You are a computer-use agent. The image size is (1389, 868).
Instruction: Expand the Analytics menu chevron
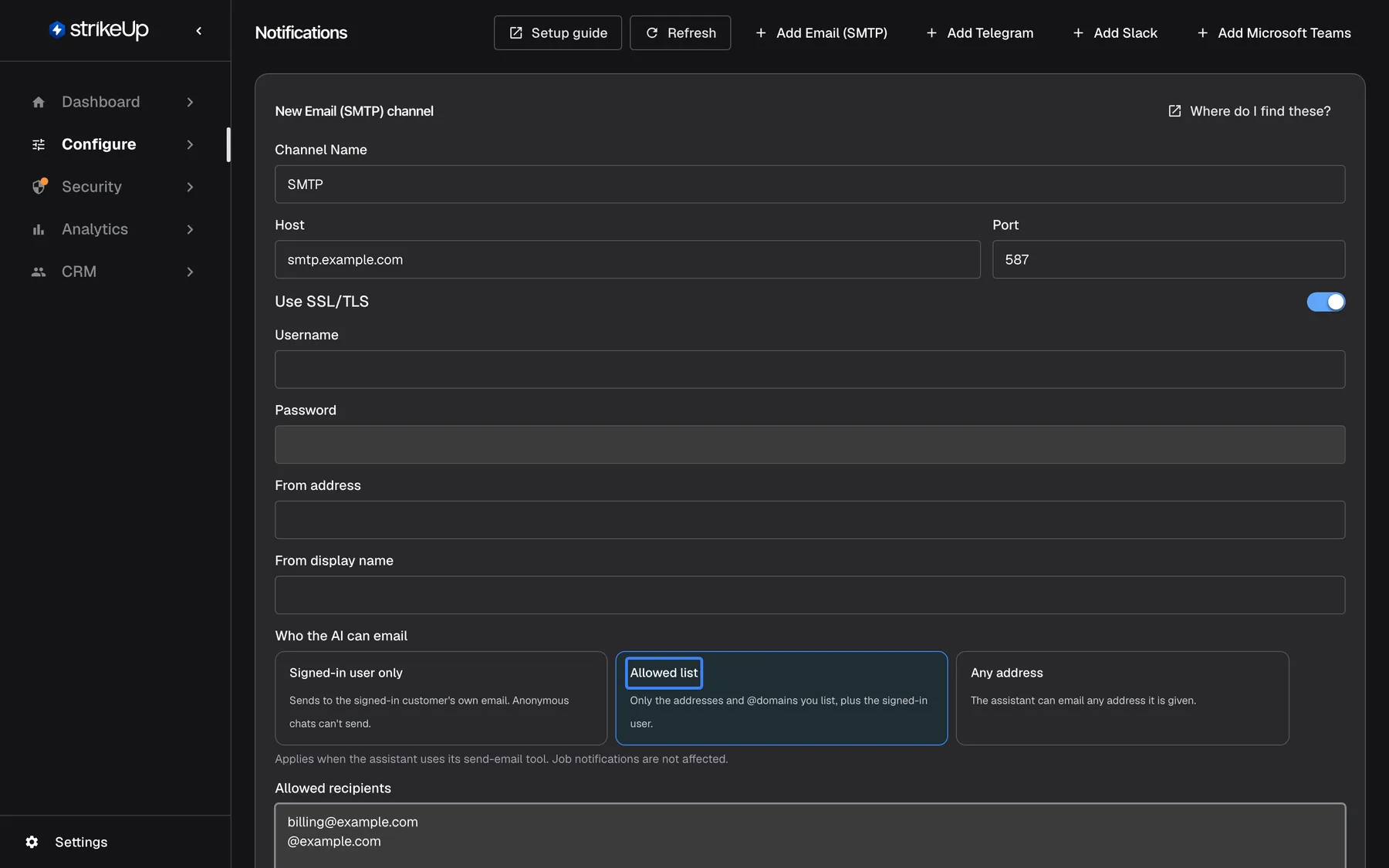pyautogui.click(x=190, y=229)
